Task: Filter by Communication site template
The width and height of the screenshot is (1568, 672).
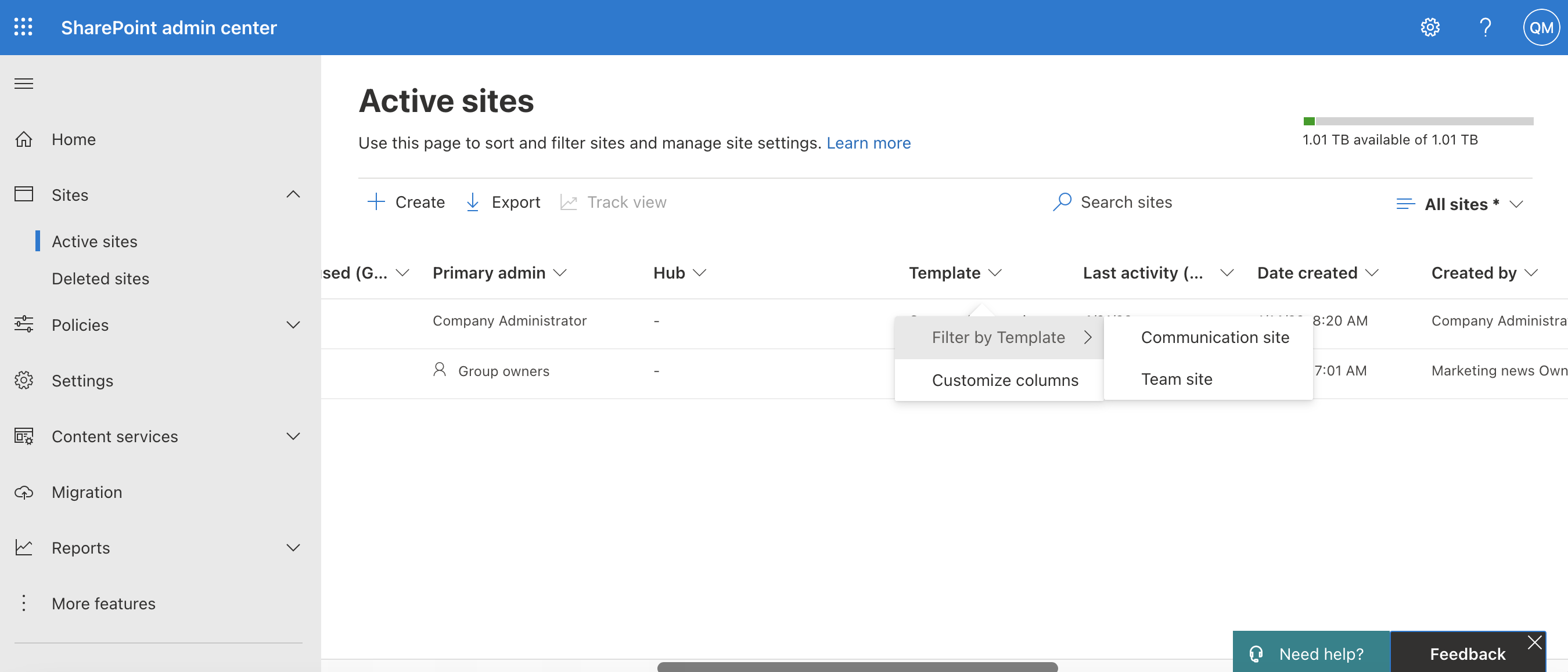Action: pyautogui.click(x=1209, y=338)
